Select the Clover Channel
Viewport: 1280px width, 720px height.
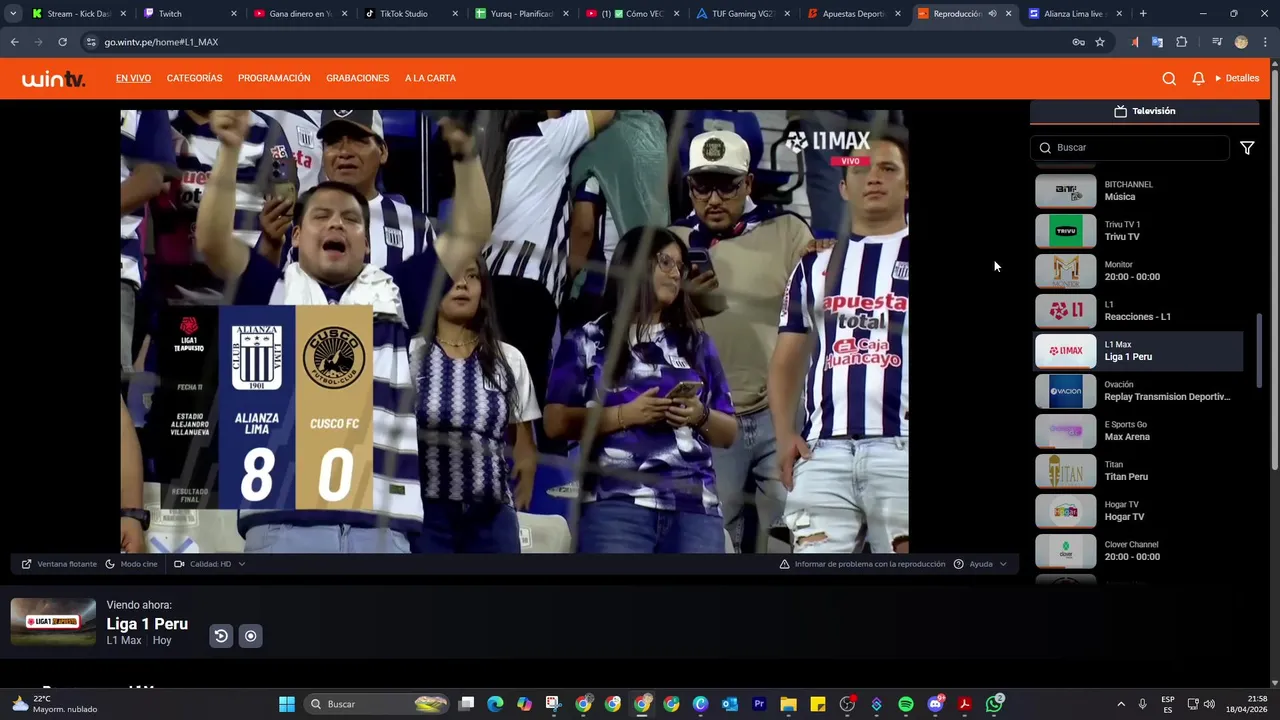(x=1138, y=551)
